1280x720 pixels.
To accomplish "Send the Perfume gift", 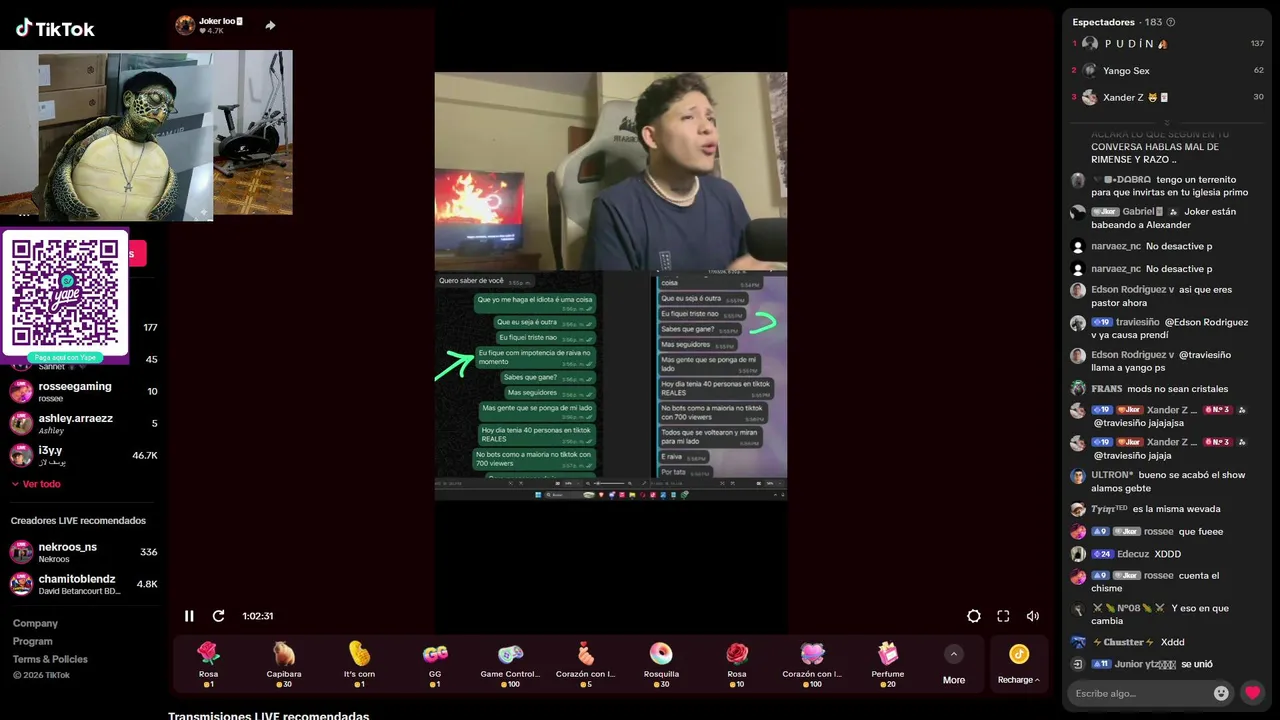I will pyautogui.click(x=888, y=665).
